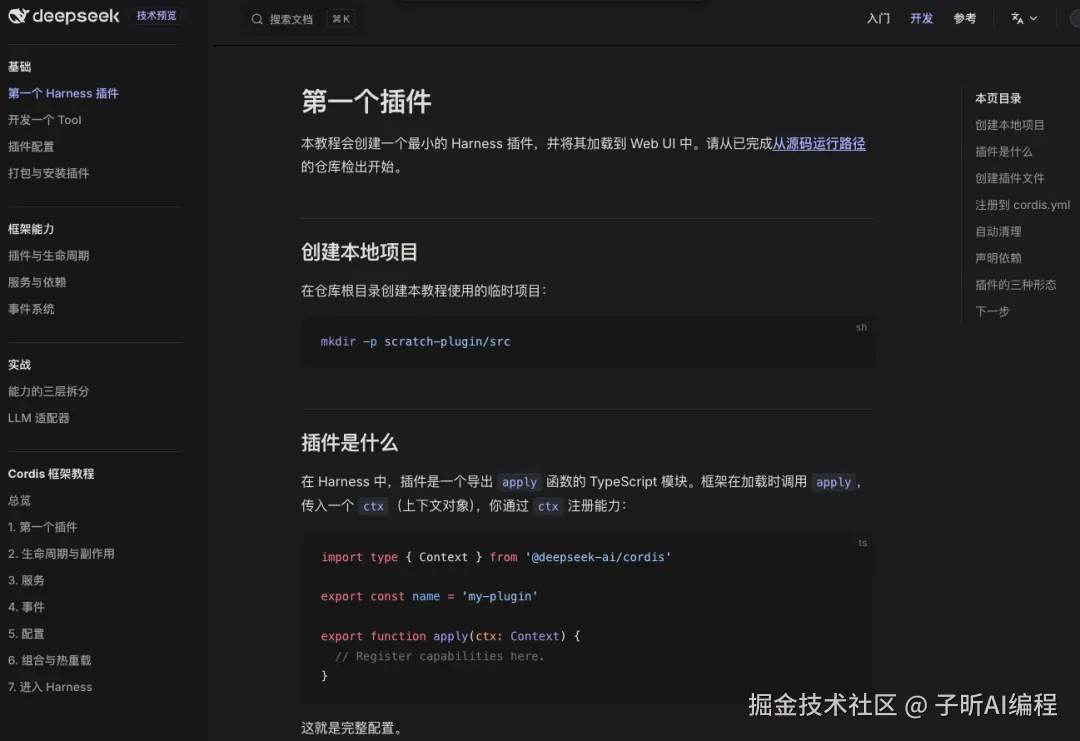This screenshot has width=1080, height=741.
Task: Click the ⌘K shortcut hint
Action: [x=341, y=19]
